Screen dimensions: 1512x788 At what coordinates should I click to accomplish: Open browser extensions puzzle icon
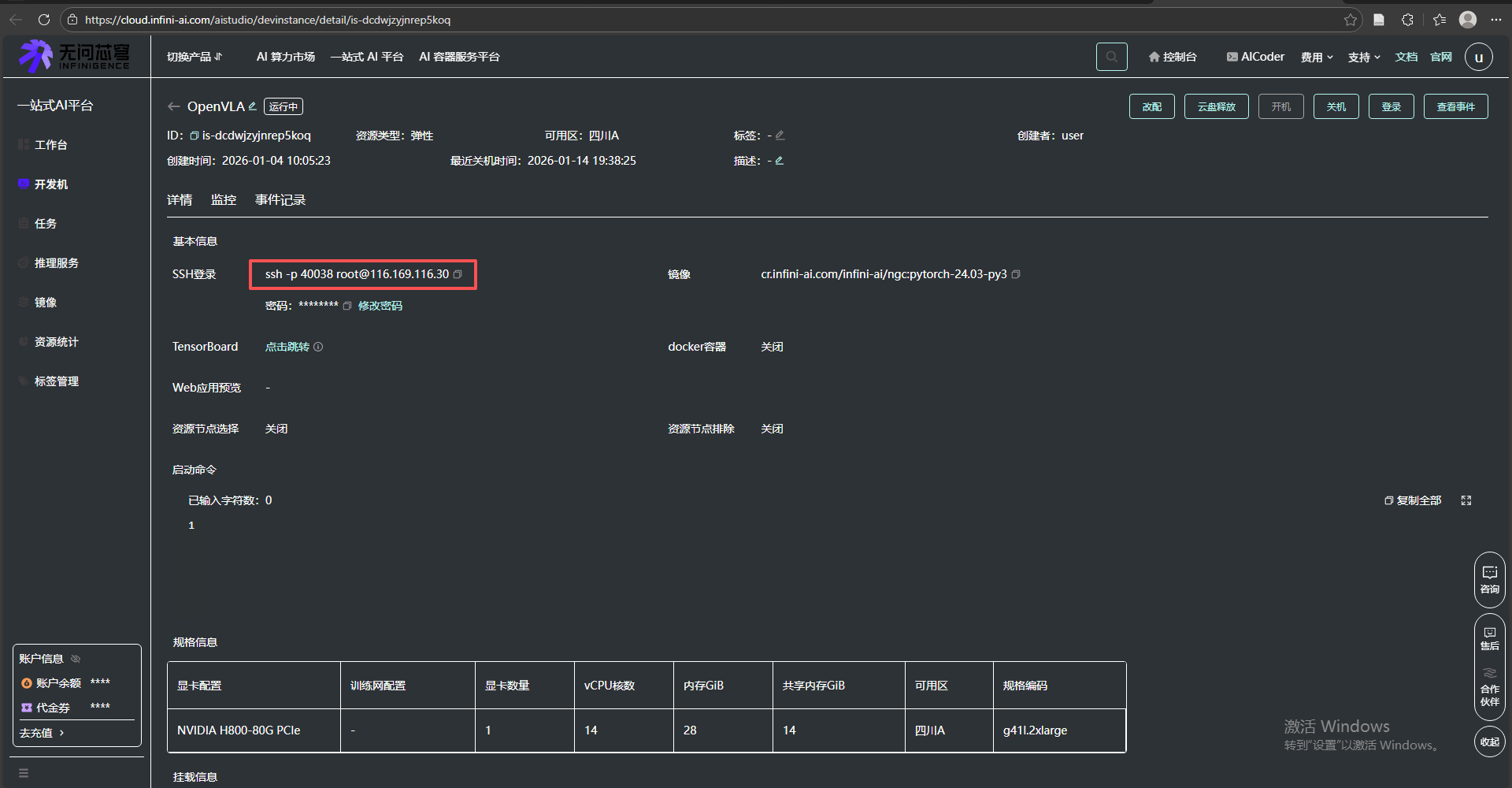click(x=1408, y=20)
